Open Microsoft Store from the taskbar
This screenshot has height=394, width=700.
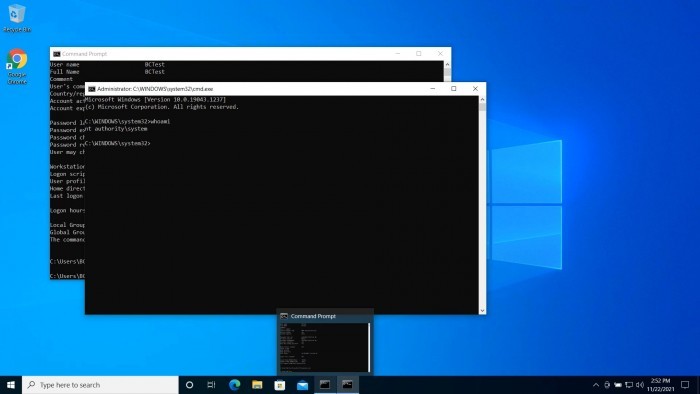[280, 385]
